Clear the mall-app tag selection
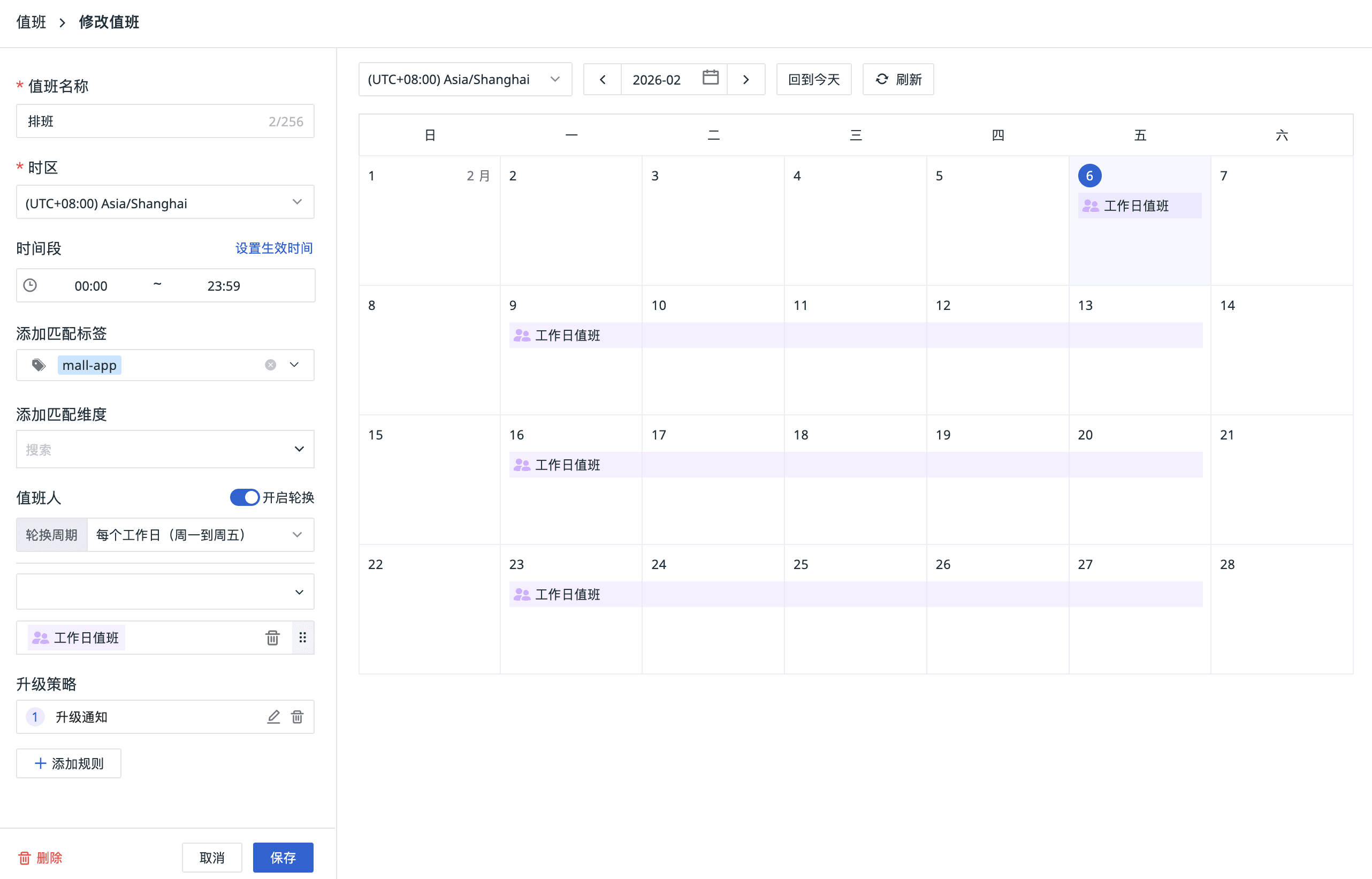This screenshot has width=1372, height=879. coord(270,365)
